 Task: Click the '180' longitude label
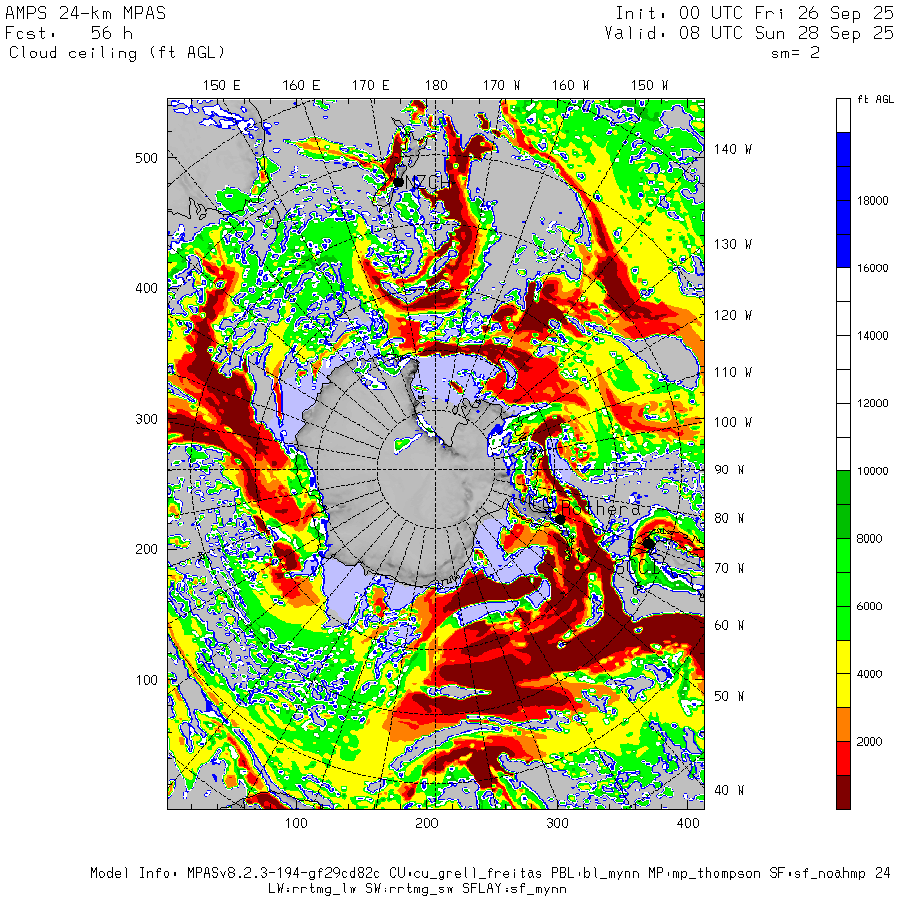click(436, 86)
